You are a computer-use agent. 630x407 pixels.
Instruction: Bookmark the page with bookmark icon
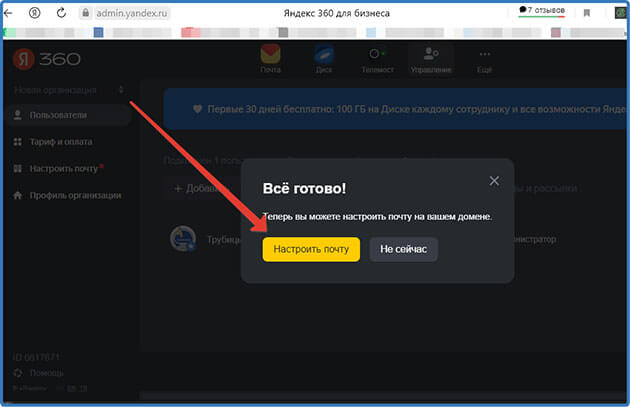[x=587, y=13]
